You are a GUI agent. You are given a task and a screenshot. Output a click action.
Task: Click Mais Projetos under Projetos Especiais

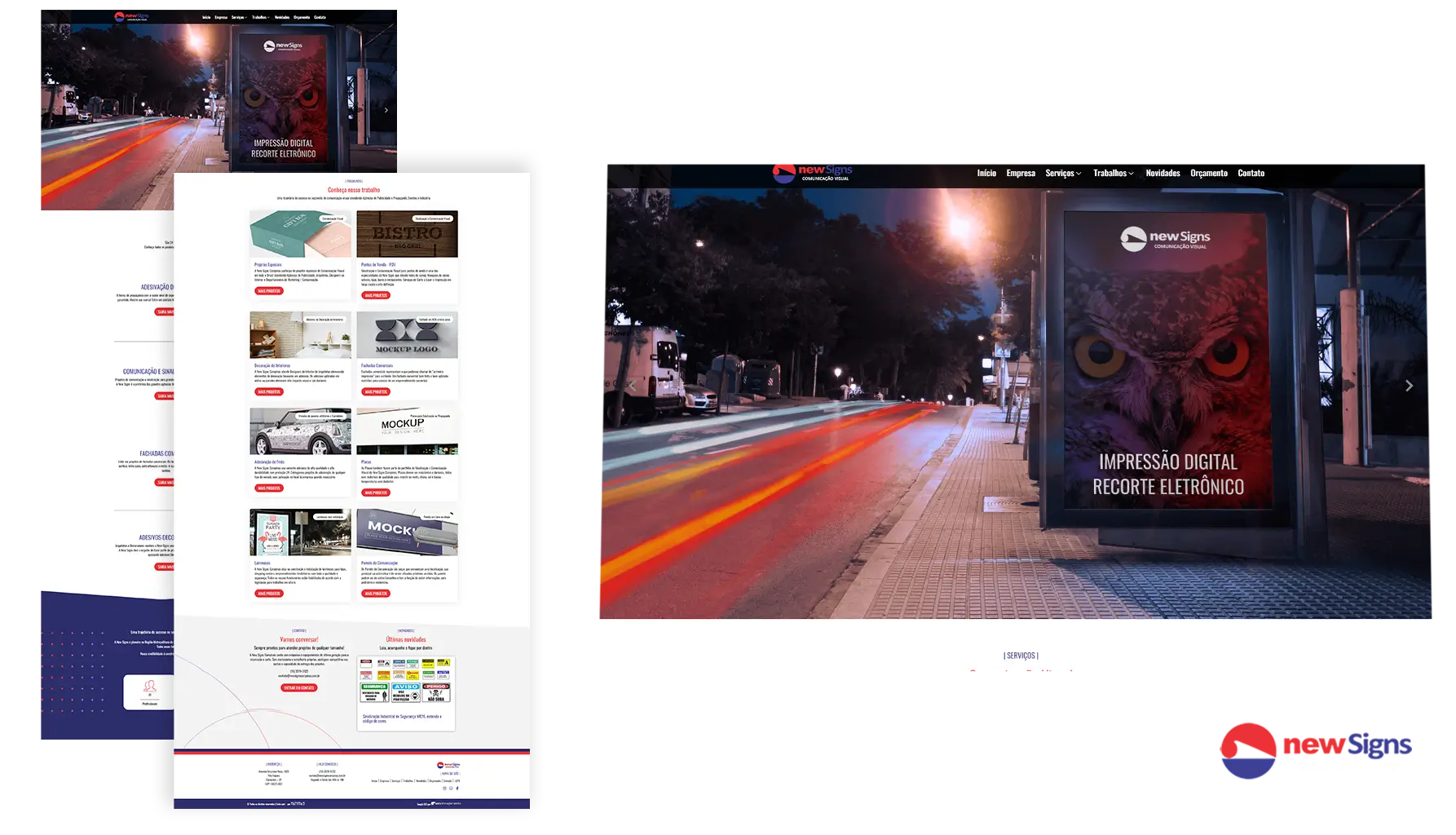click(x=269, y=291)
